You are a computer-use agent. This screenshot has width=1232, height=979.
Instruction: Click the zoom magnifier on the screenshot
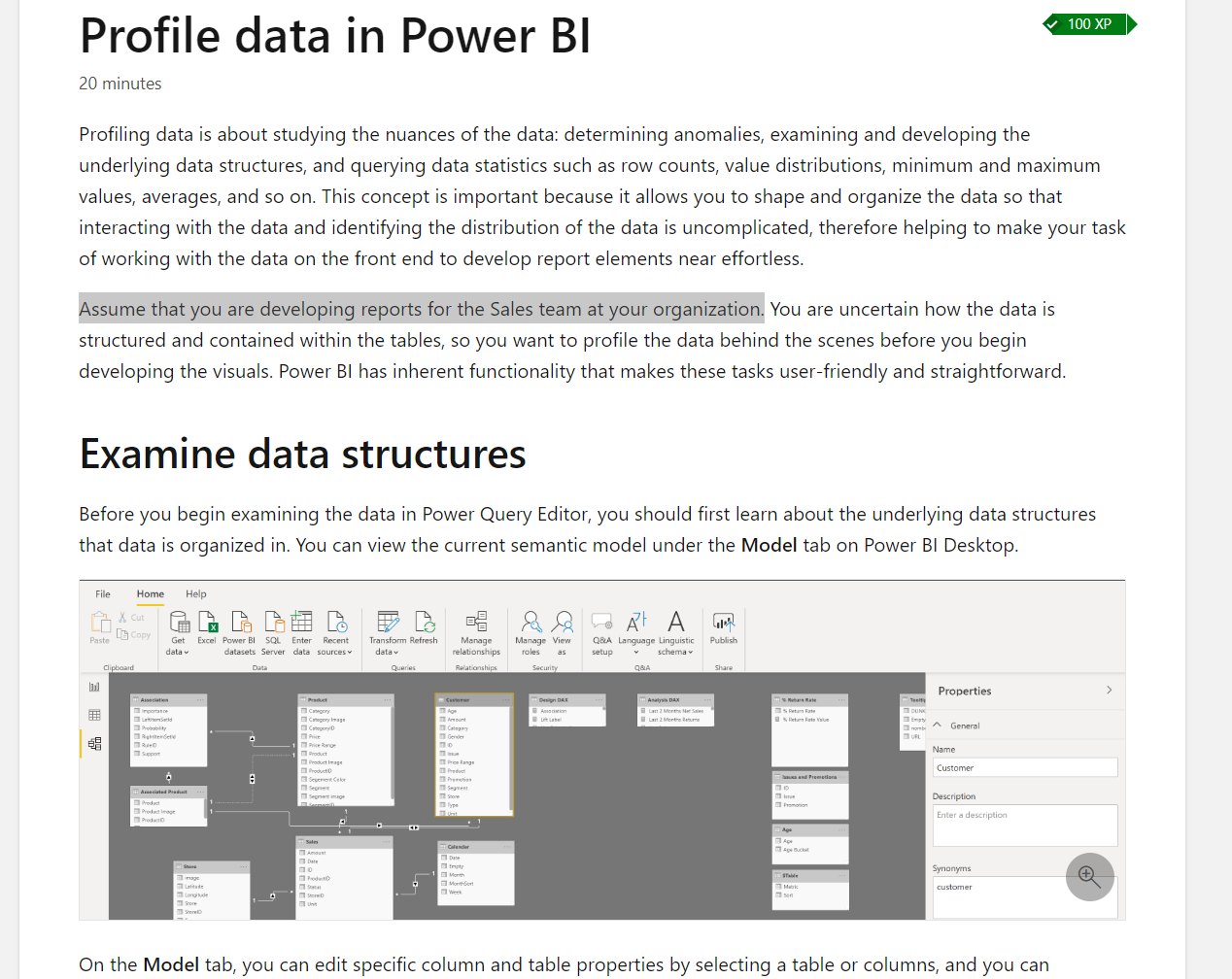(x=1090, y=877)
